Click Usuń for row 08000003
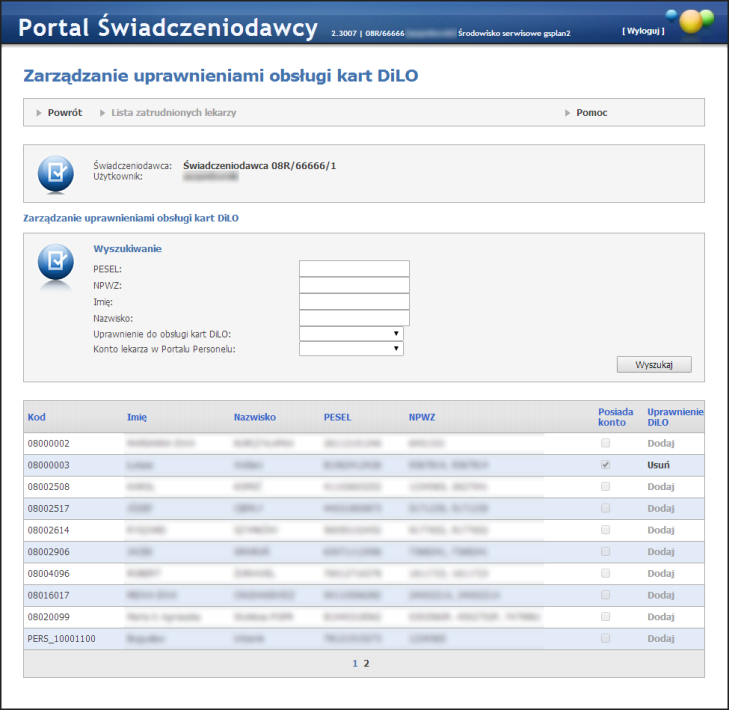 [x=658, y=465]
